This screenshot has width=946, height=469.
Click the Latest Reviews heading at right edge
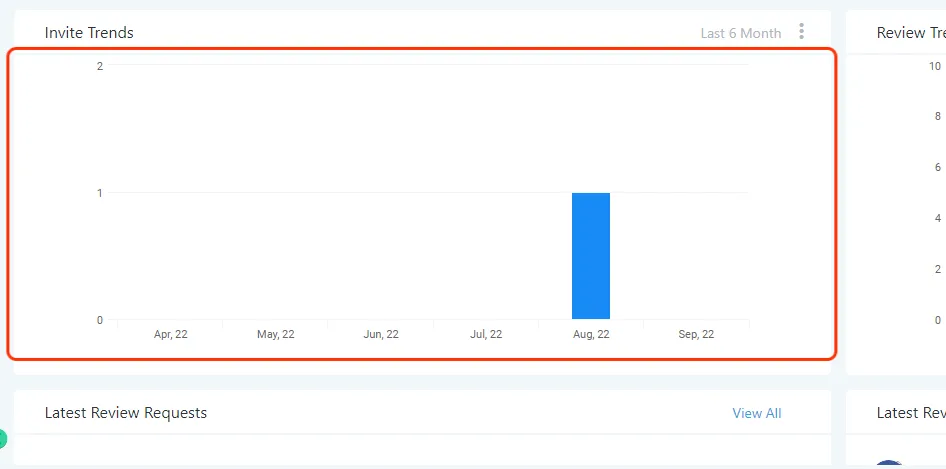pos(911,413)
